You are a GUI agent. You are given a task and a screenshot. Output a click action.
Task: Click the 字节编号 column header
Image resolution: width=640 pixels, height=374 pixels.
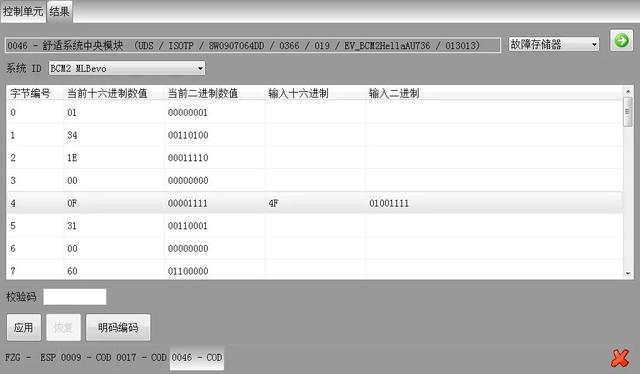(30, 94)
